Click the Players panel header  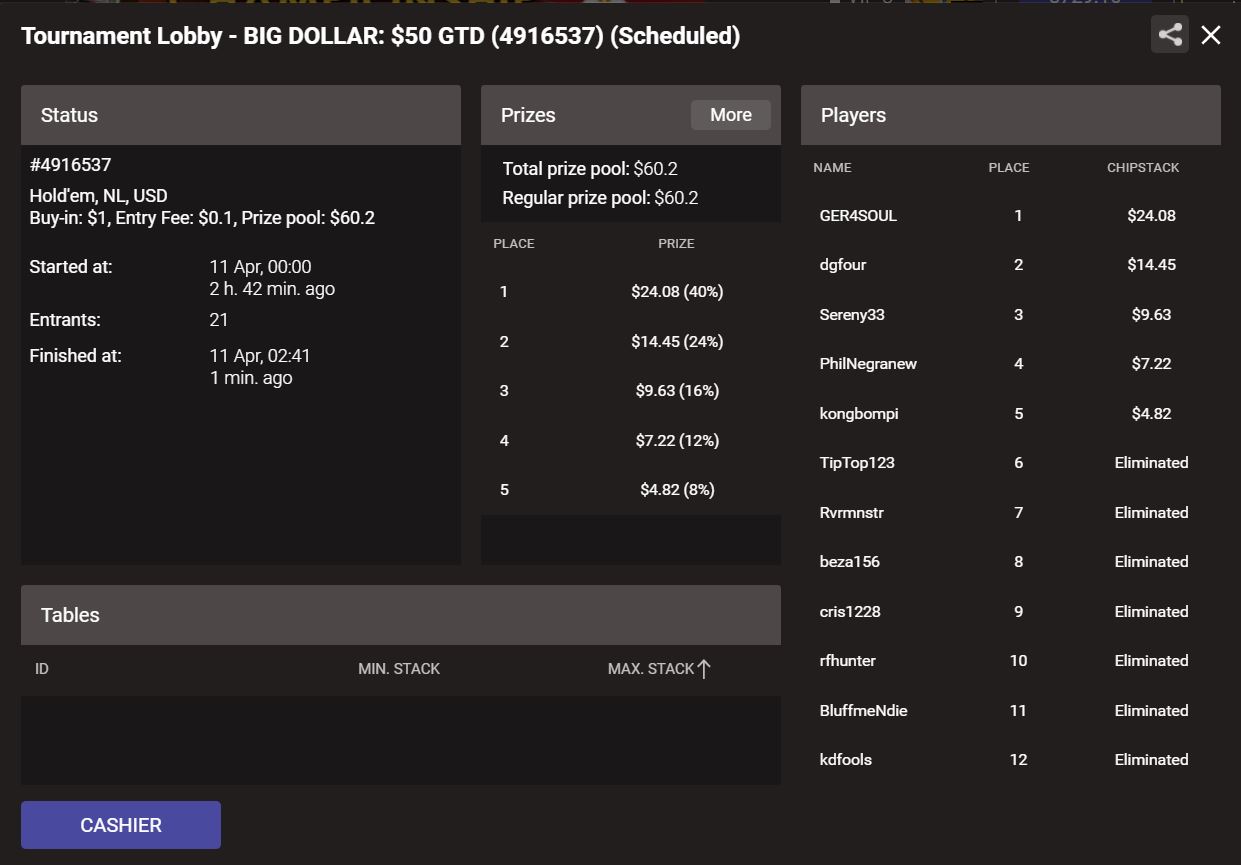[1011, 115]
